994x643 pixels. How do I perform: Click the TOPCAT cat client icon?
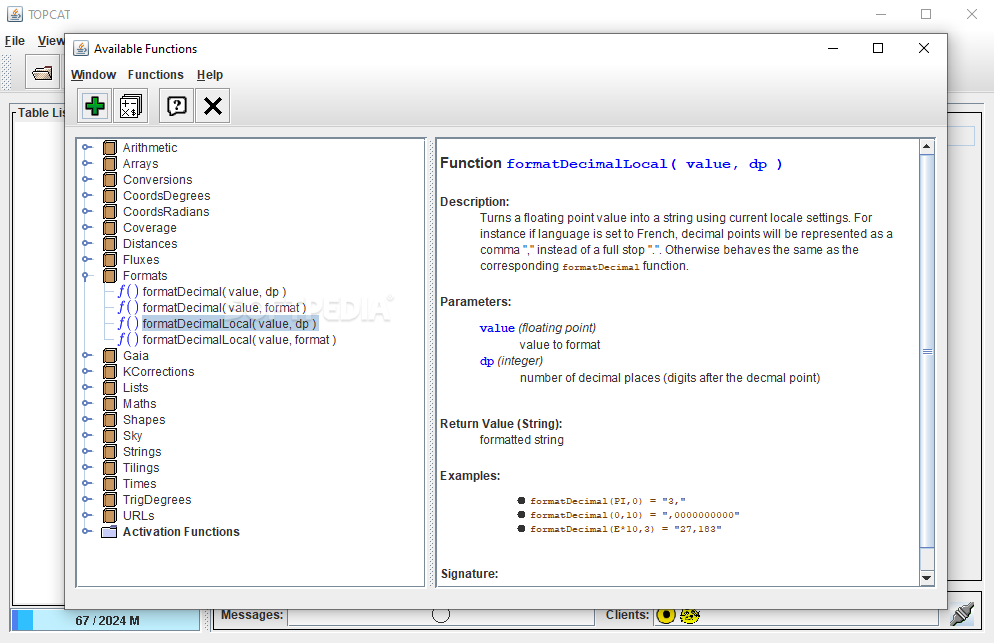coord(690,615)
